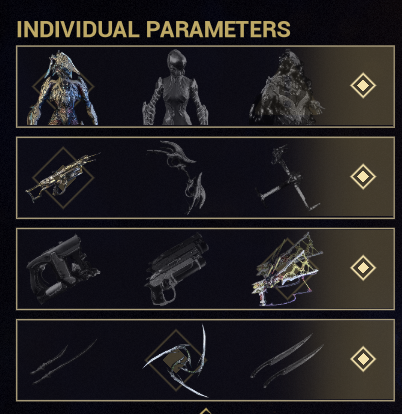Screen dimensions: 402x414
Task: Choose the grey middle warframe option
Action: pyautogui.click(x=176, y=88)
